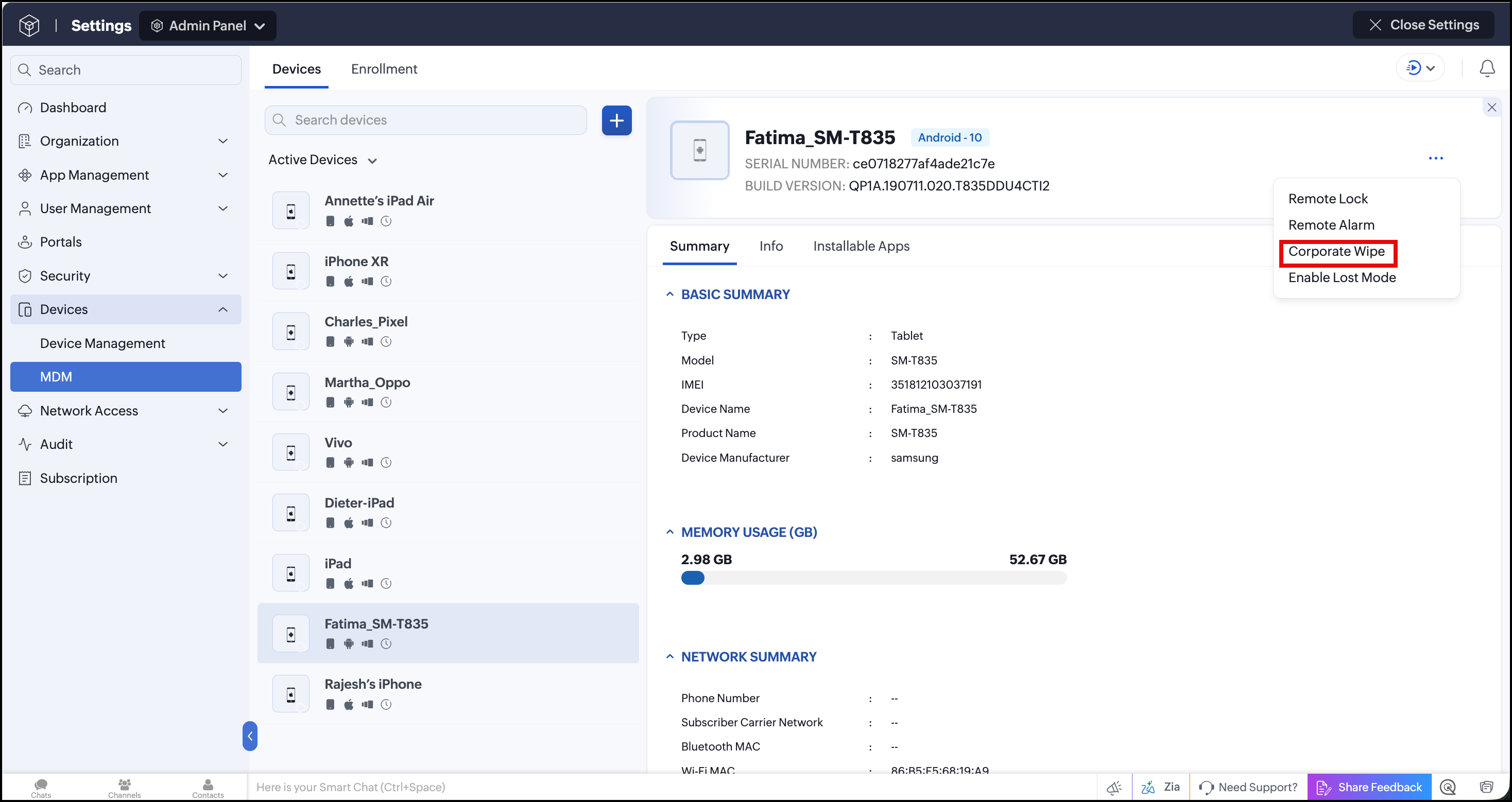
Task: Collapse the Memory Usage (GB) section
Action: pos(669,532)
